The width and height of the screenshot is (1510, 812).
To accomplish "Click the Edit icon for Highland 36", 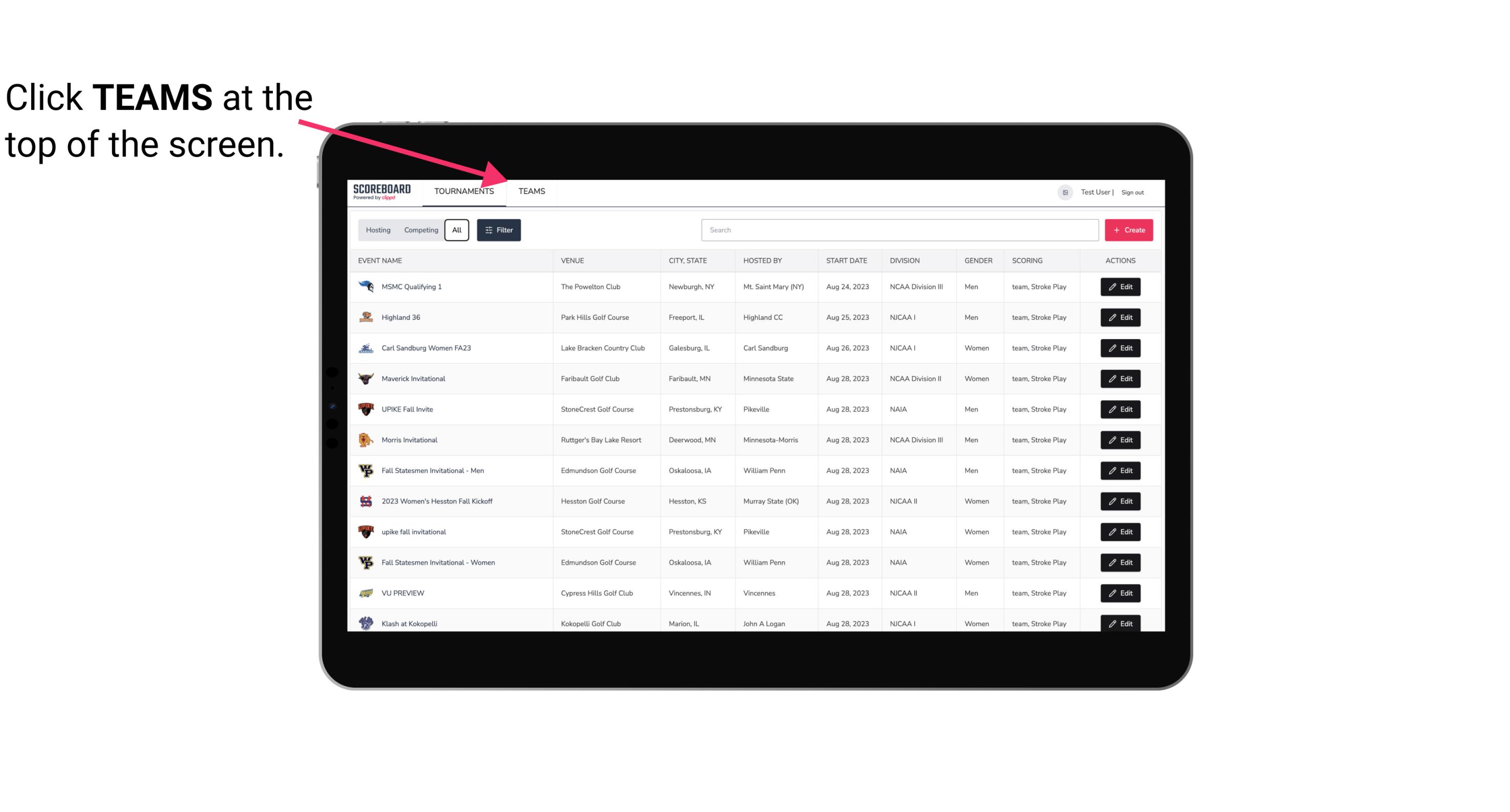I will pos(1120,318).
